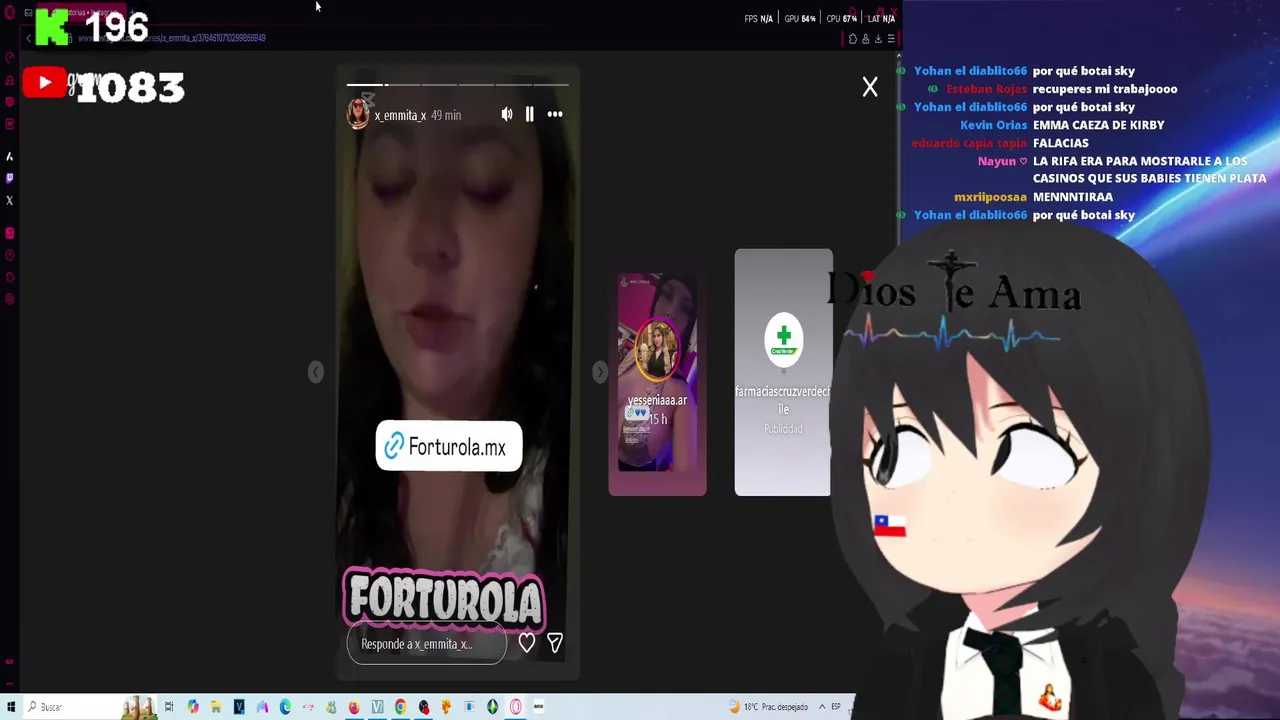Open Twitch in the browser sidebar
This screenshot has width=1280, height=720.
tap(9, 178)
